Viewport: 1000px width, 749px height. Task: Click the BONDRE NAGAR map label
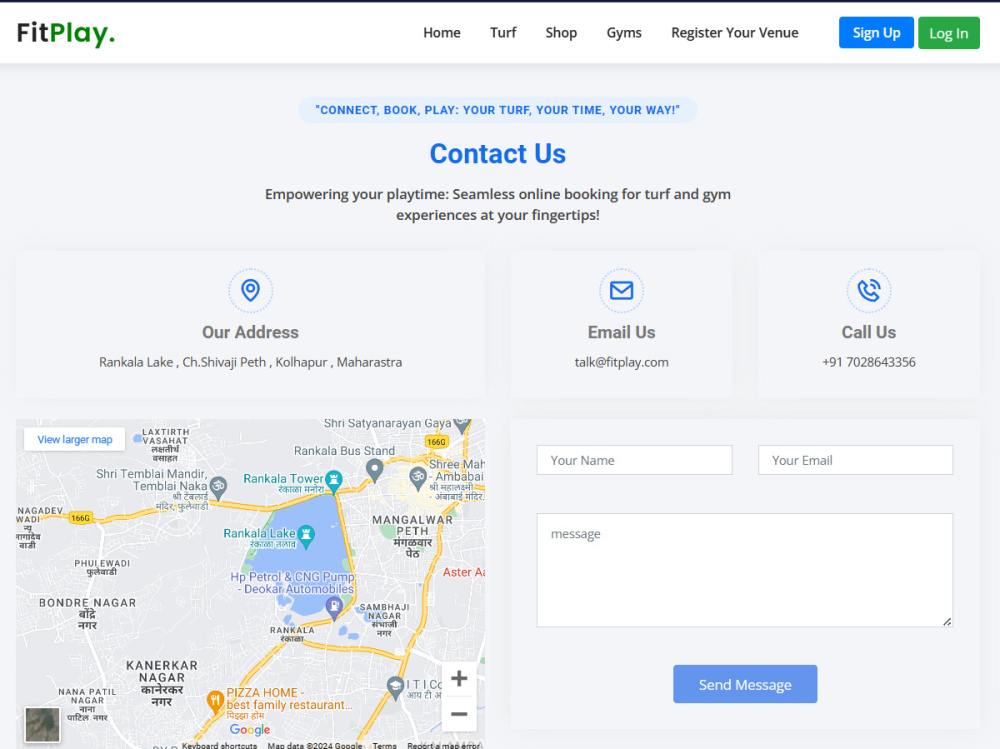pyautogui.click(x=87, y=614)
